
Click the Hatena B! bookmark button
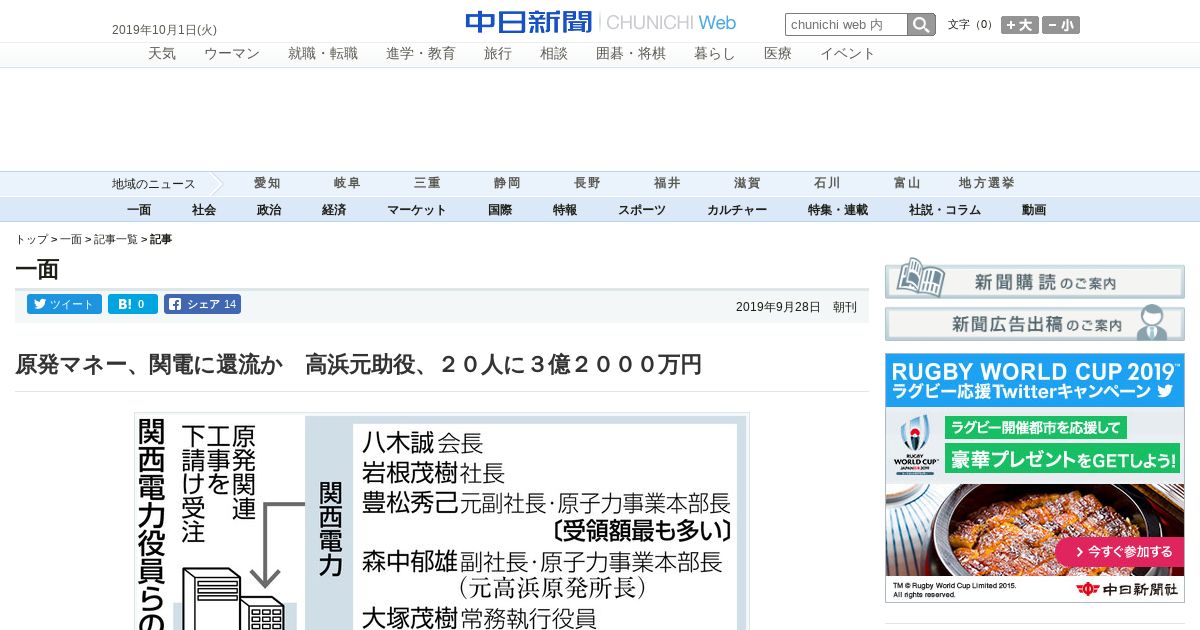click(x=133, y=304)
